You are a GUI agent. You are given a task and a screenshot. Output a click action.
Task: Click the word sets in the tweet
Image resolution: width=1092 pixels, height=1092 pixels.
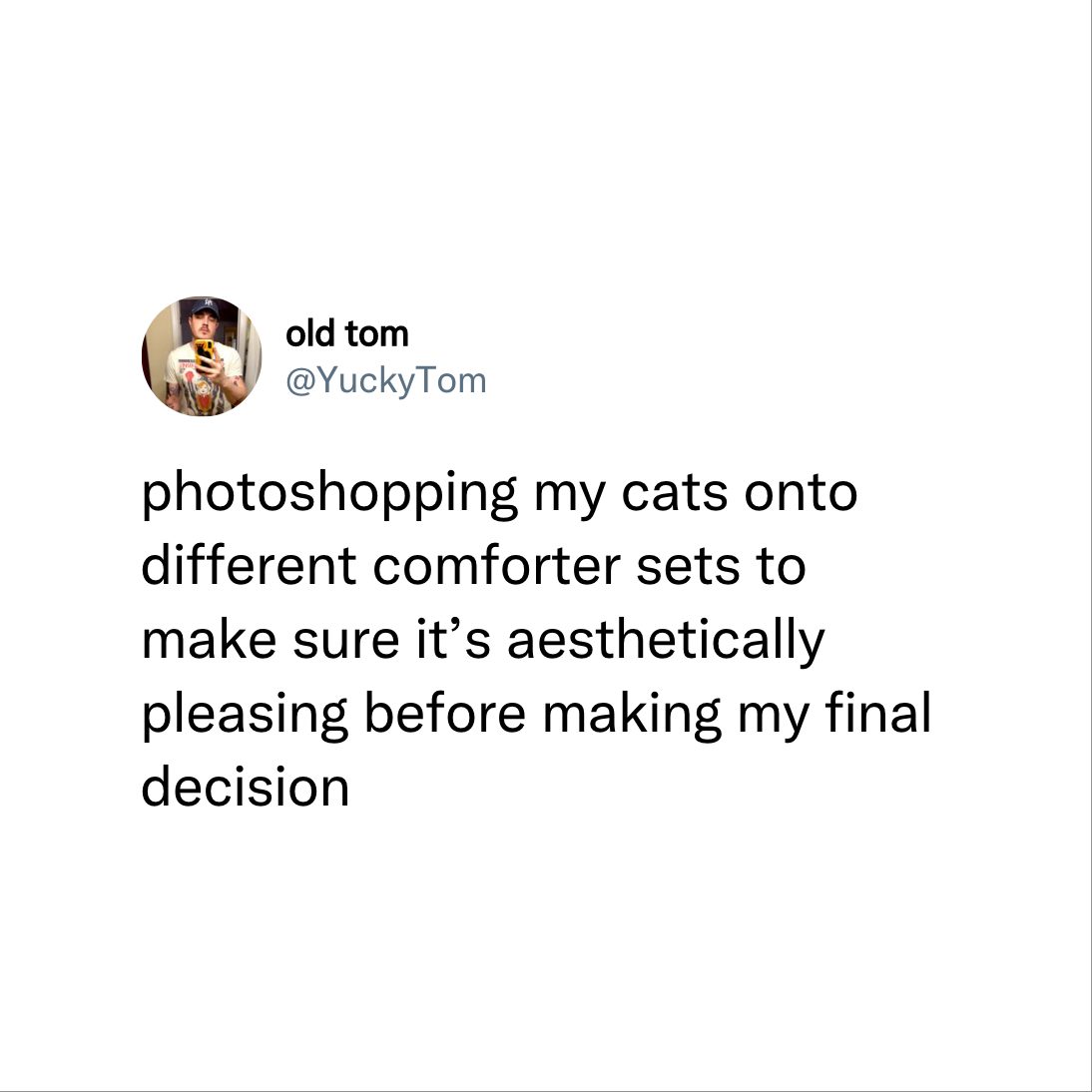pyautogui.click(x=688, y=568)
